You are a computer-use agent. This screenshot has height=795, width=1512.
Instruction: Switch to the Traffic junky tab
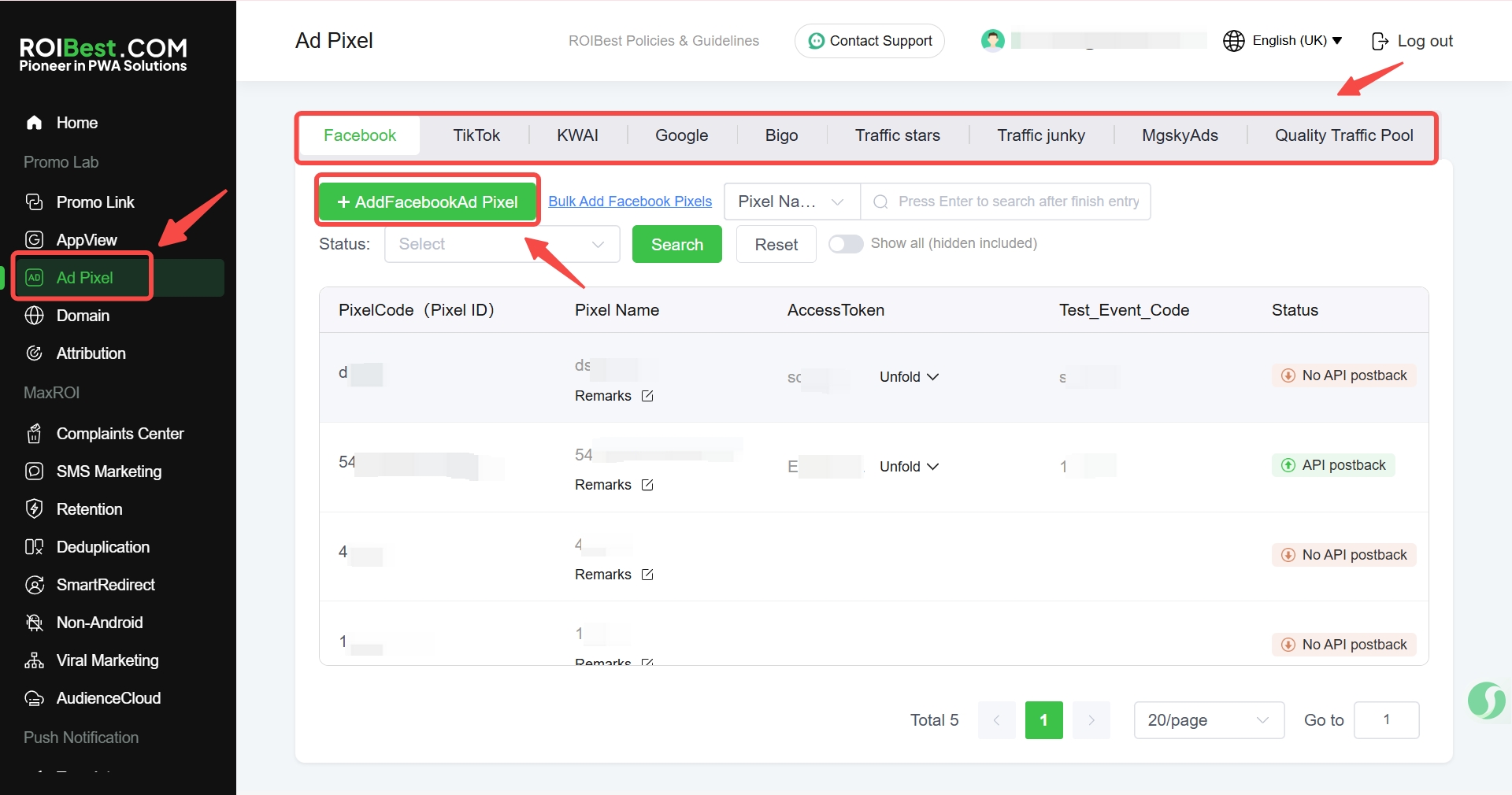(1041, 135)
